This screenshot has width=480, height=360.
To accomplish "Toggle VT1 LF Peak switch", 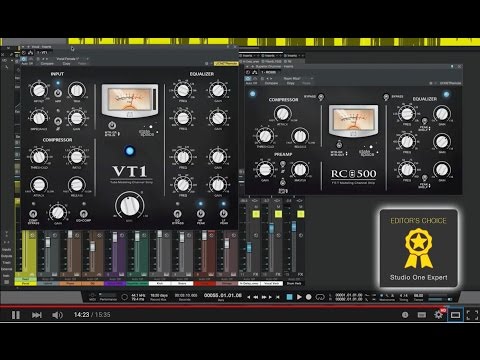I will pos(224,214).
